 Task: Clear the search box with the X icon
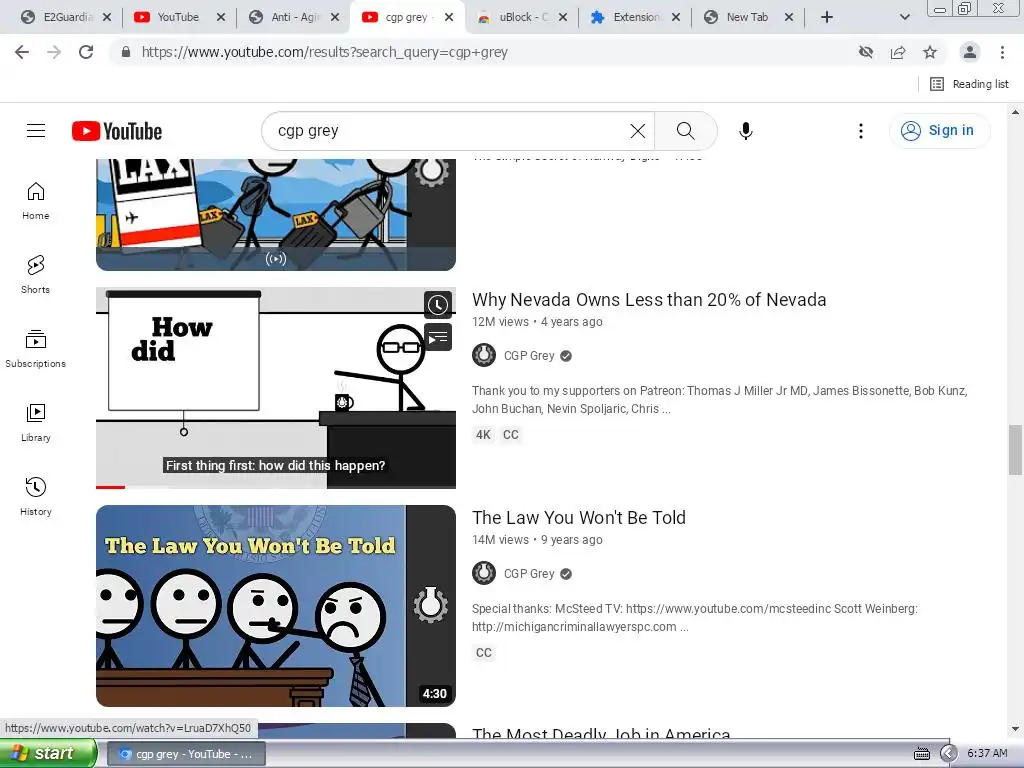click(638, 131)
